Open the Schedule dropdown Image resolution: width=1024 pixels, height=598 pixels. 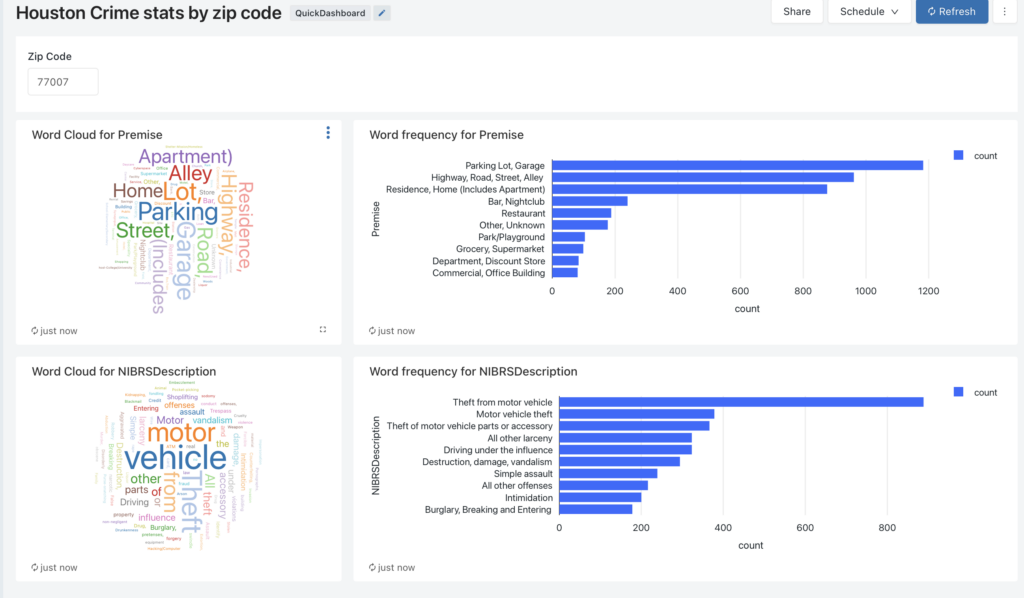[x=868, y=12]
